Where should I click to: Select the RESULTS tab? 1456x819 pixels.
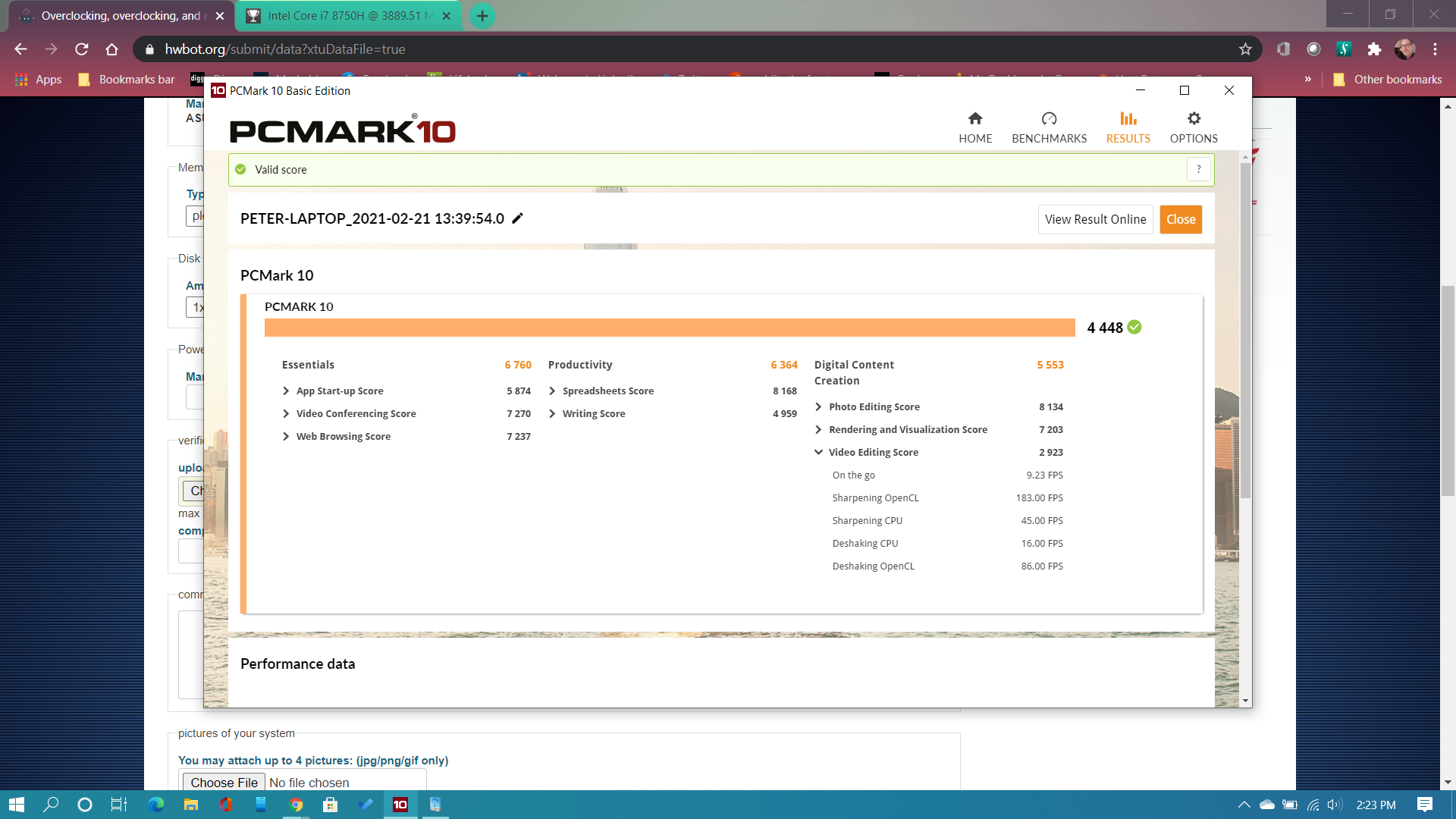pos(1128,128)
